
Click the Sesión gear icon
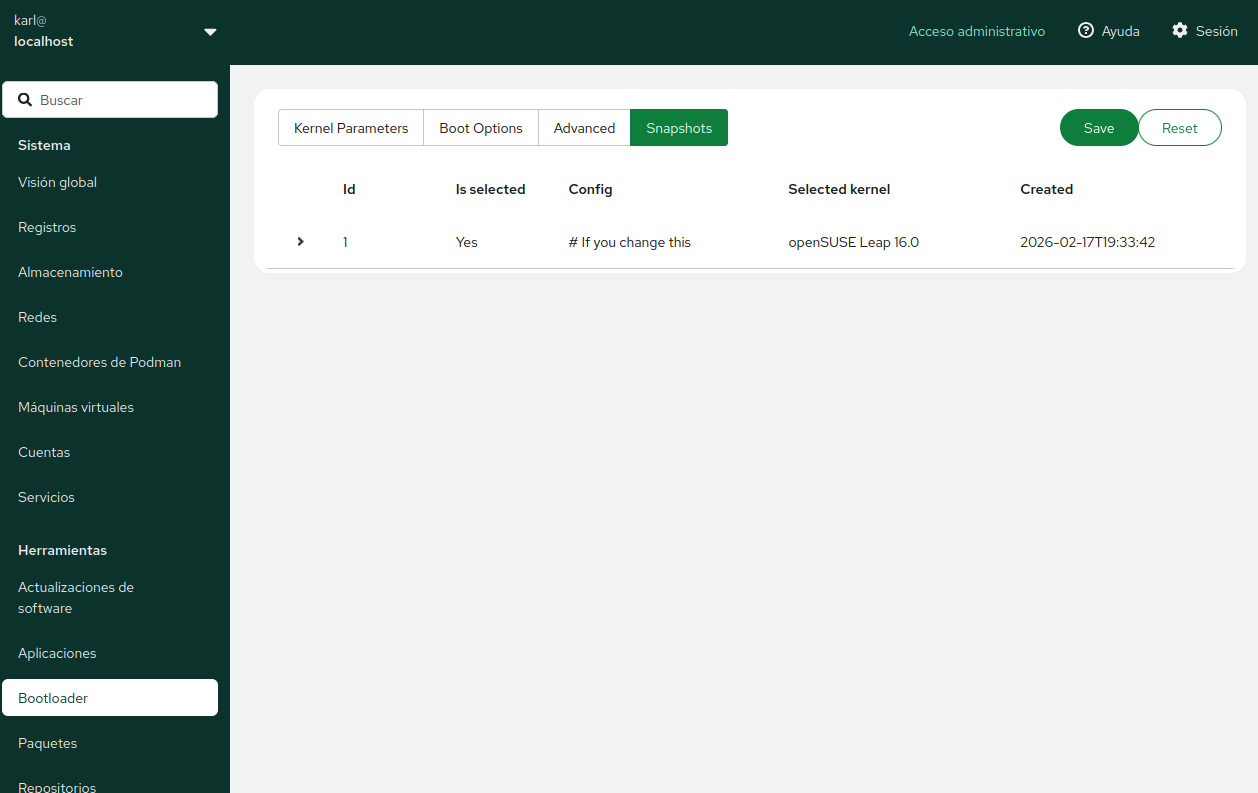pyautogui.click(x=1180, y=31)
